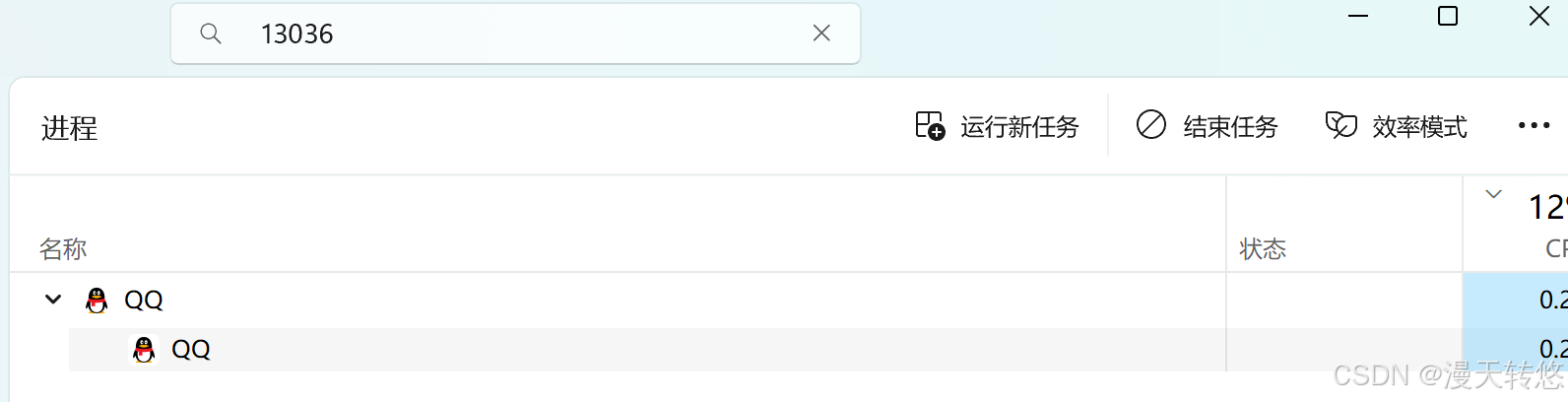Click the search magnifier icon

click(x=210, y=33)
